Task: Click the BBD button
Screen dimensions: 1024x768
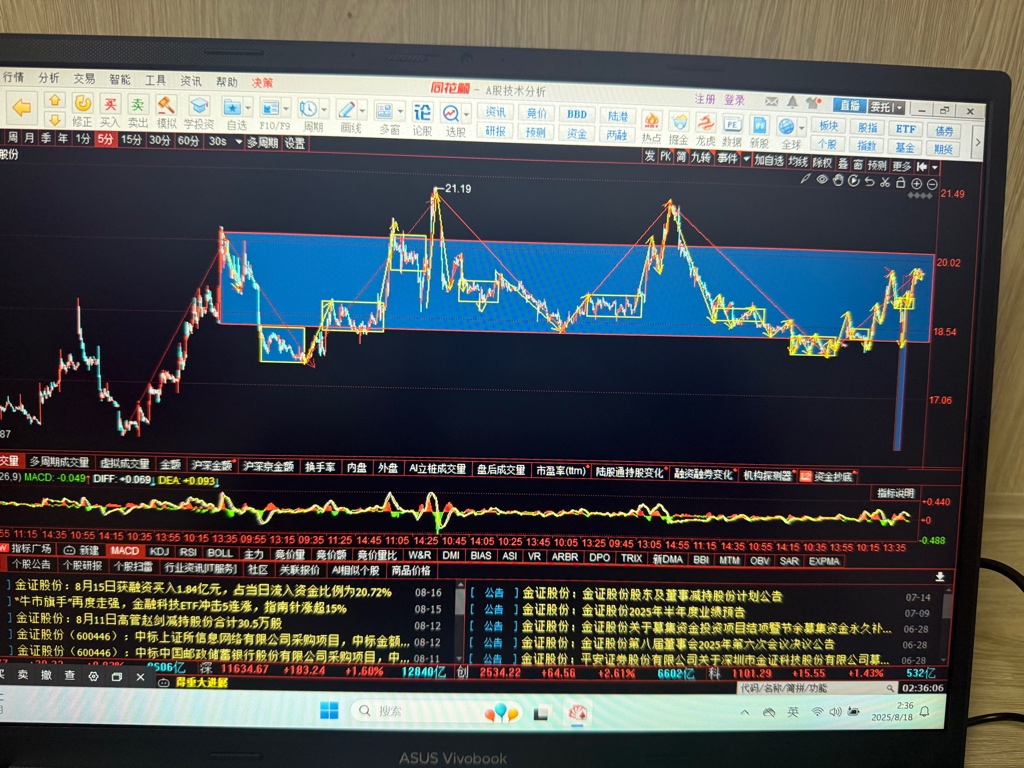Action: tap(577, 114)
